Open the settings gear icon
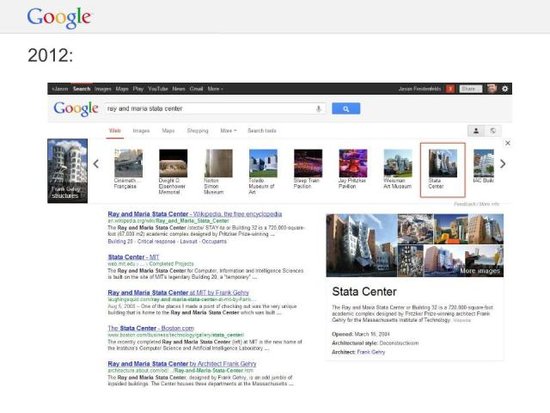The height and width of the screenshot is (413, 550). click(505, 89)
